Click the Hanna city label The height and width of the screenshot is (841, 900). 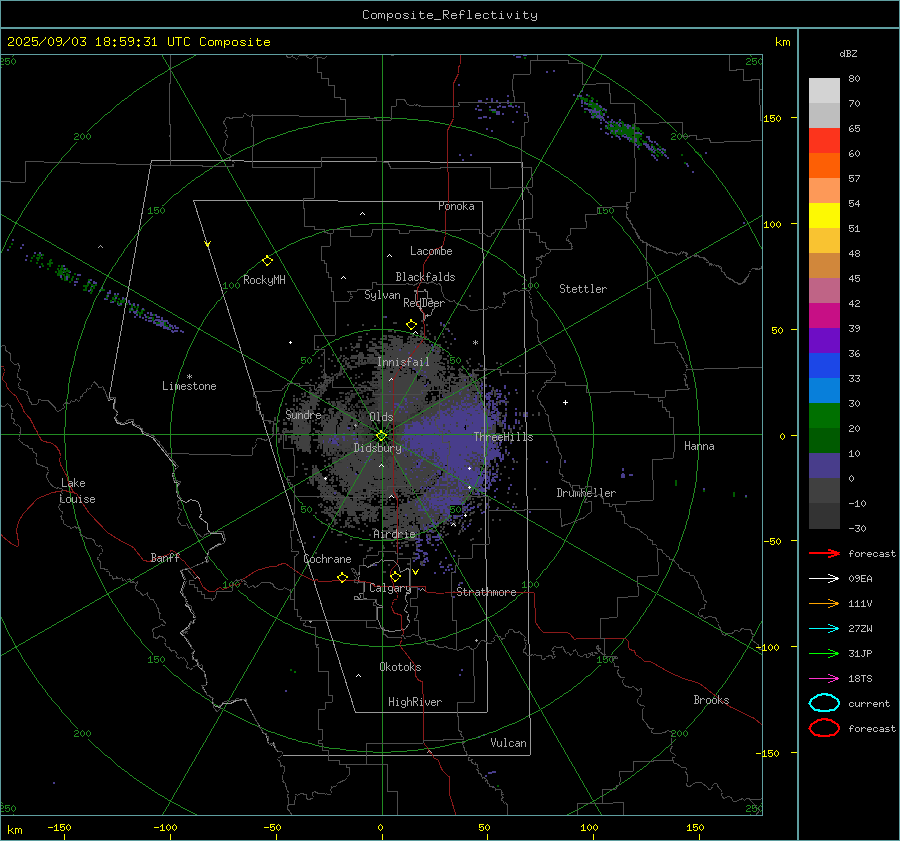tap(699, 446)
